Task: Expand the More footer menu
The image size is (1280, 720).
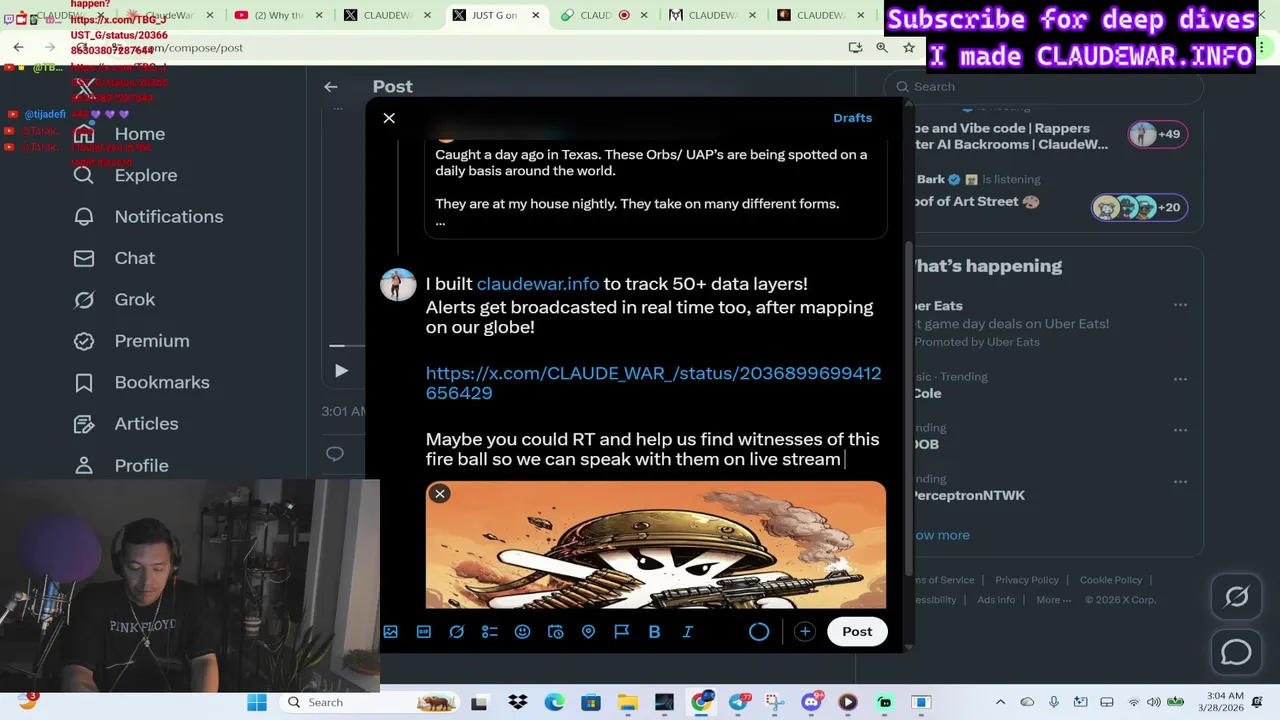Action: point(1052,600)
